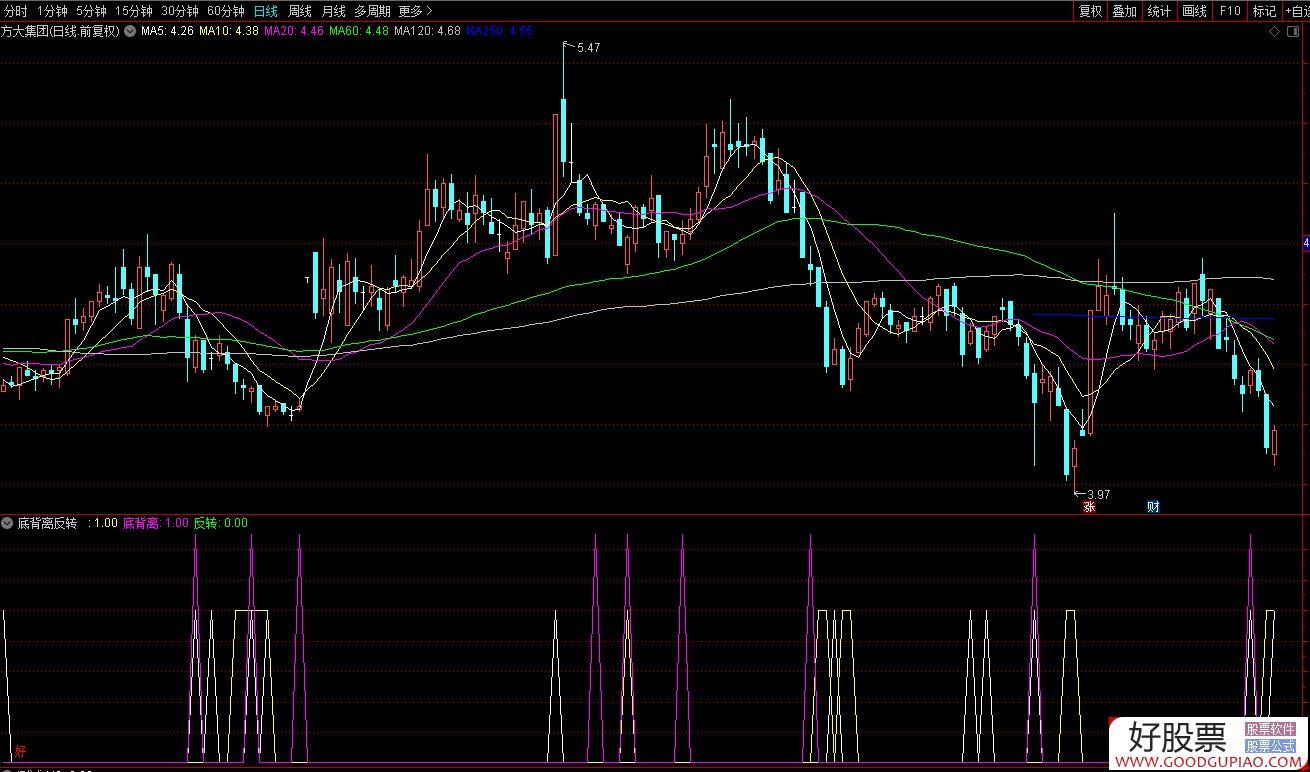Click the red 涨 marker icon
Viewport: 1310px width, 772px height.
[x=1089, y=507]
